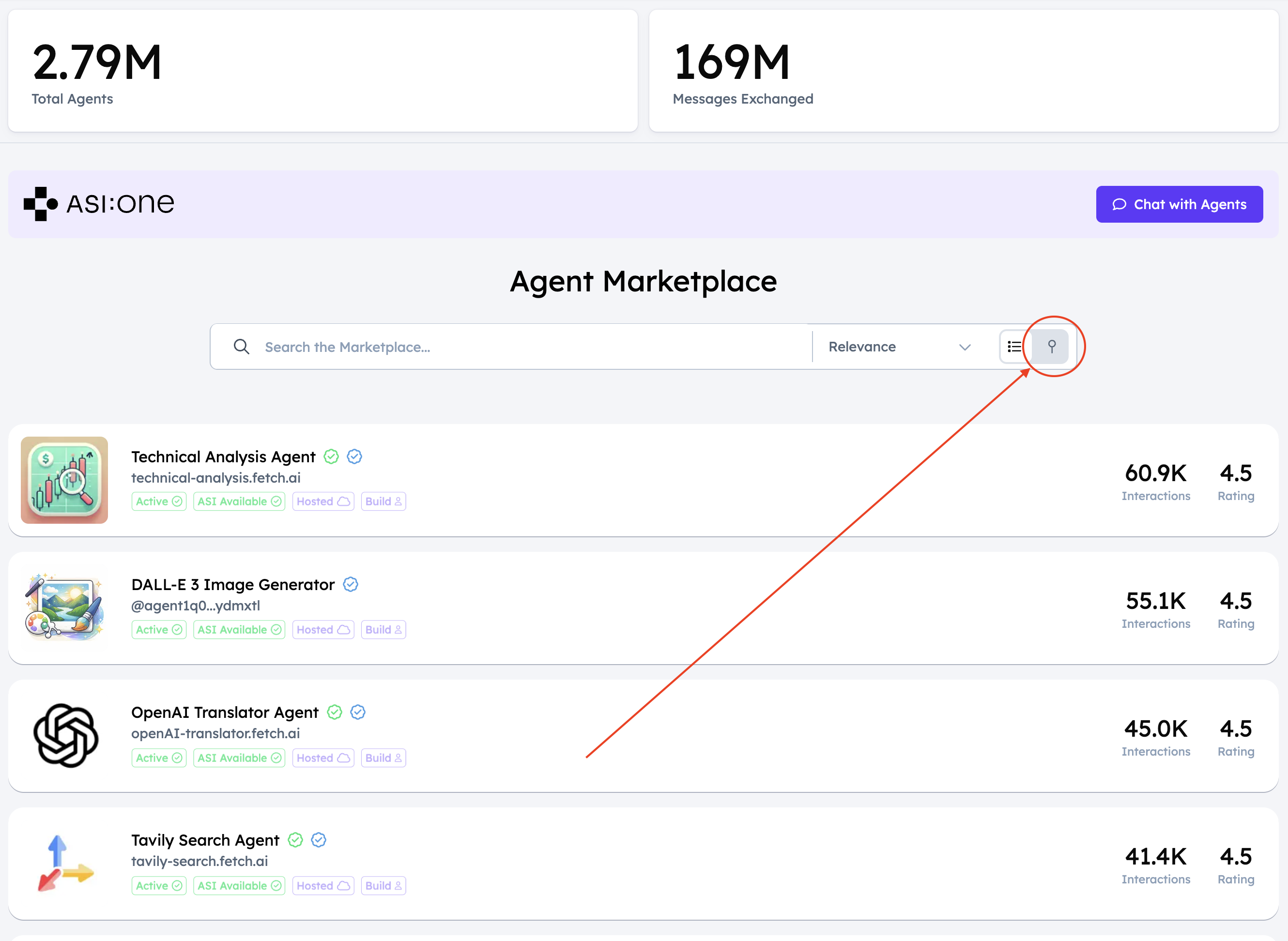Click the magnifying glass search icon
Screen dimensions: 1288x941
click(242, 347)
